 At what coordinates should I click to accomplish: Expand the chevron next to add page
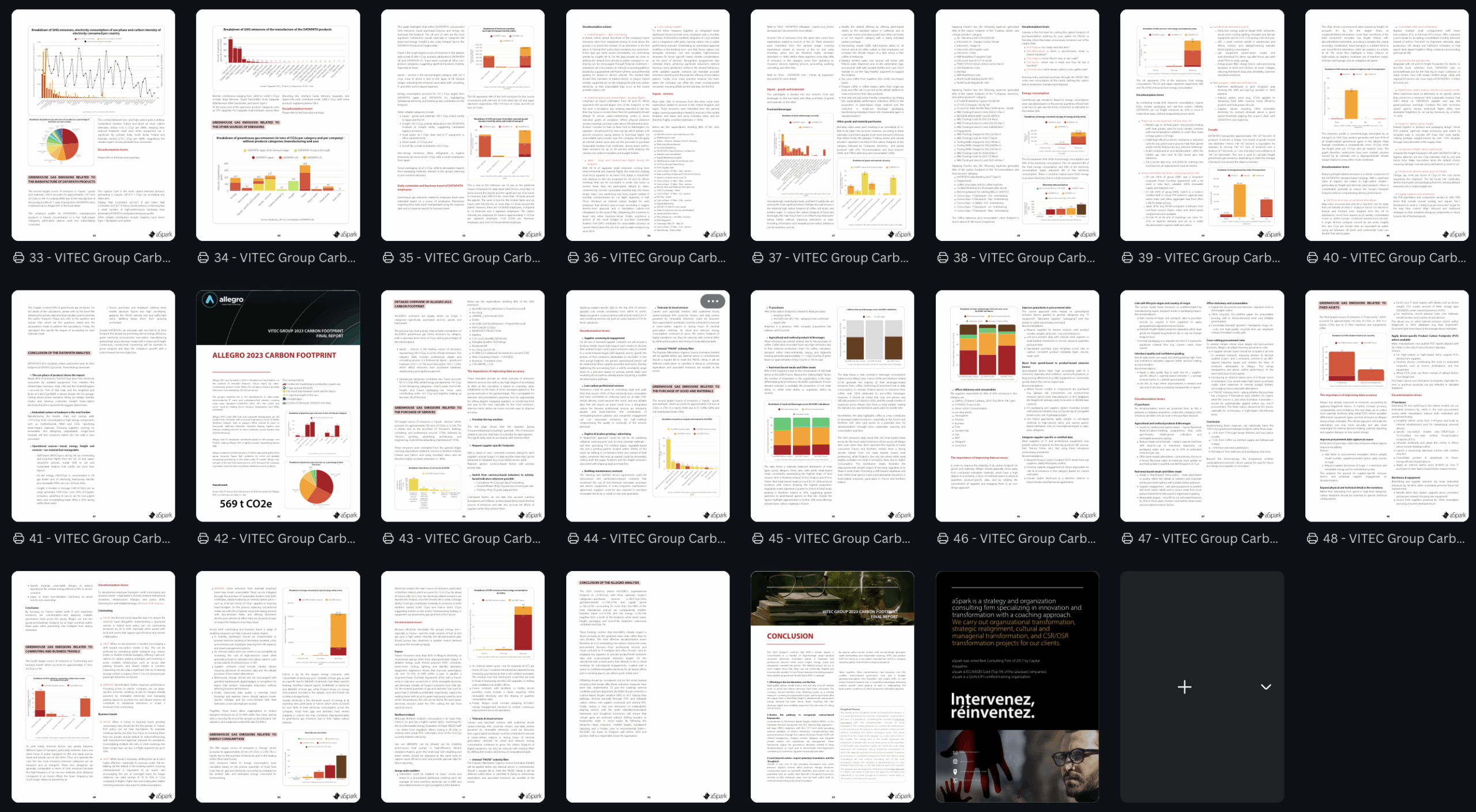pyautogui.click(x=1266, y=686)
